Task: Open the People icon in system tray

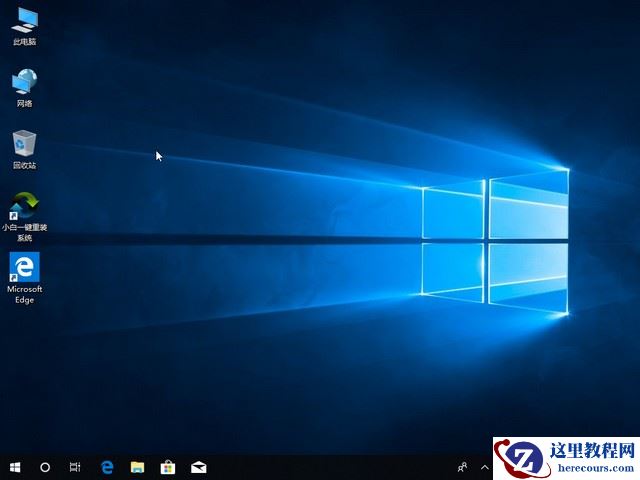Action: click(462, 467)
